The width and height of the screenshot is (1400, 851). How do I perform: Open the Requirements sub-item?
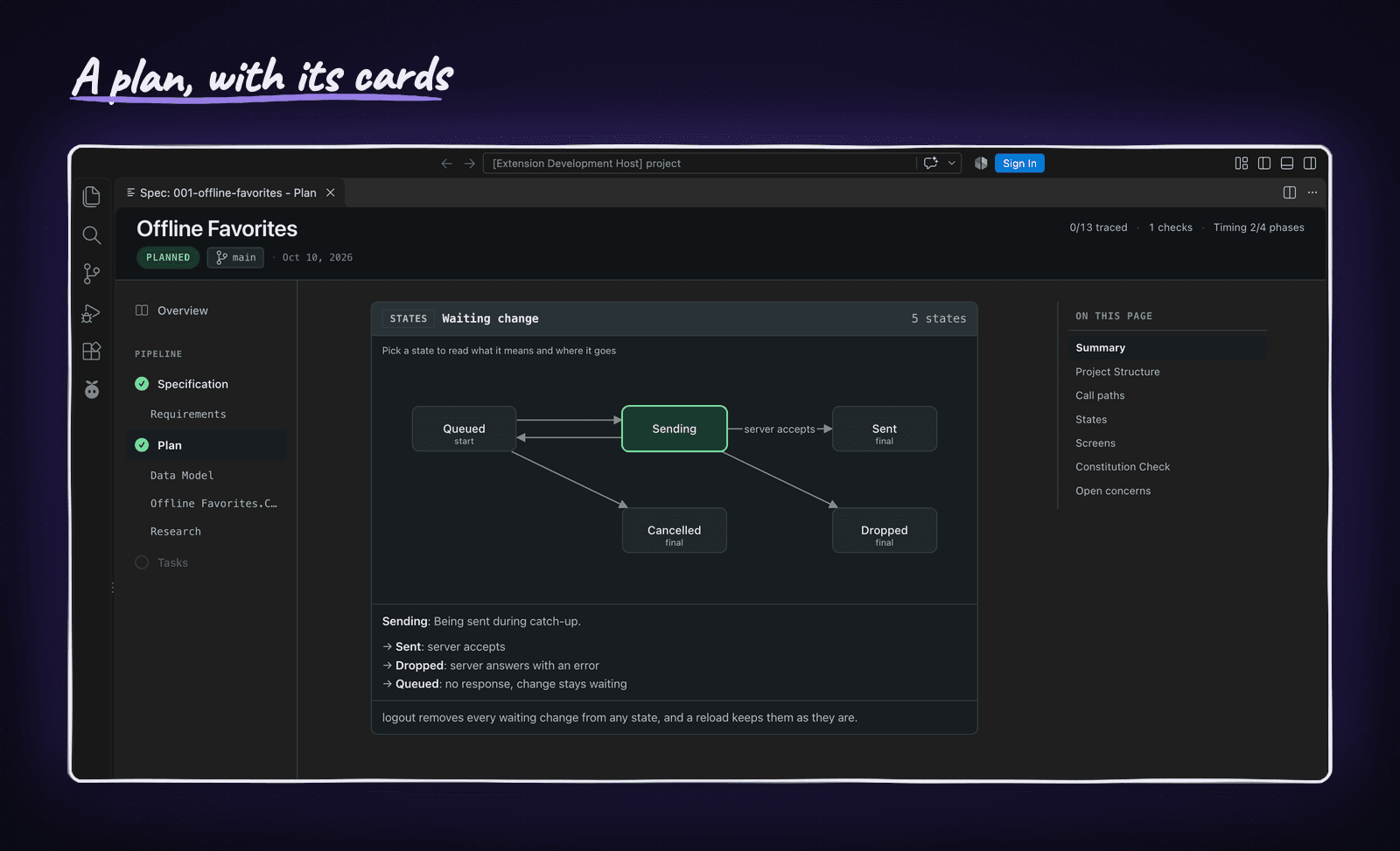[188, 415]
